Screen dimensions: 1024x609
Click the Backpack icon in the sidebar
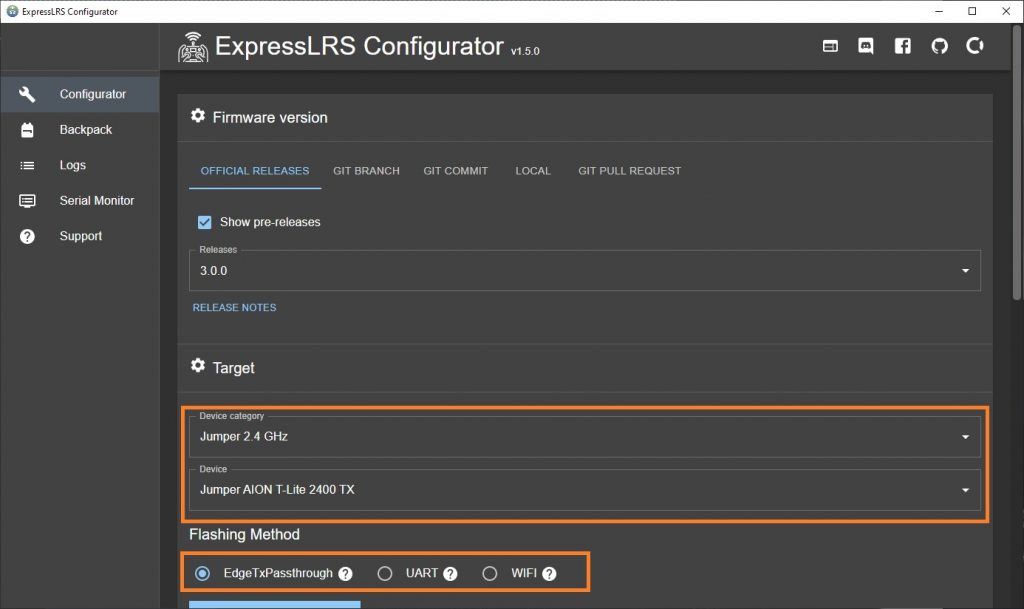pos(27,130)
